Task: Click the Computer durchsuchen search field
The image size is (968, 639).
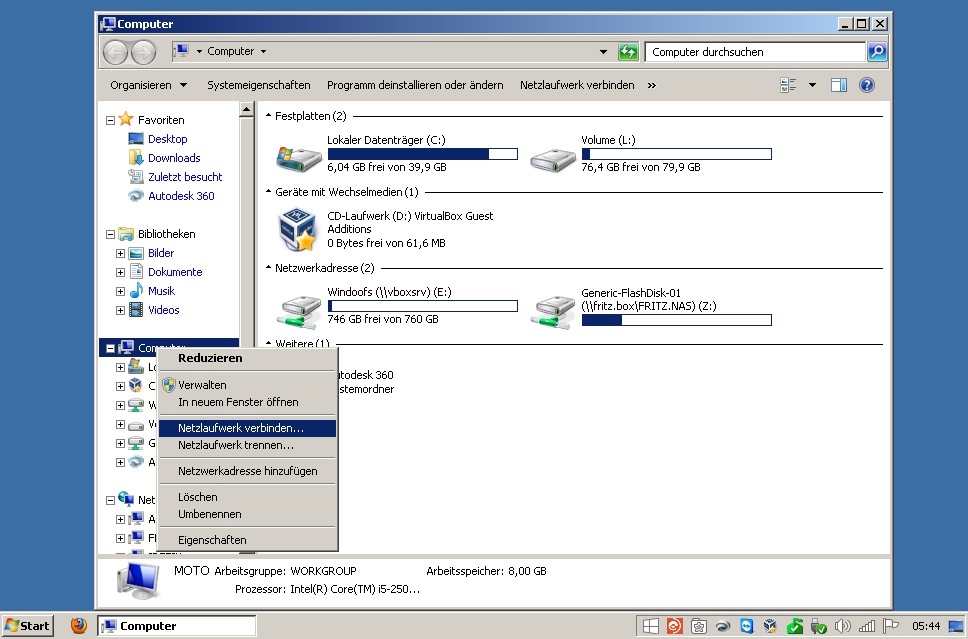Action: point(754,51)
